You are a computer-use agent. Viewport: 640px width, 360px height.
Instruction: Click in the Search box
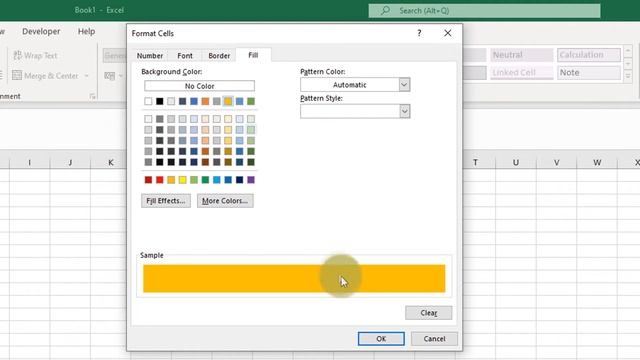pos(484,11)
